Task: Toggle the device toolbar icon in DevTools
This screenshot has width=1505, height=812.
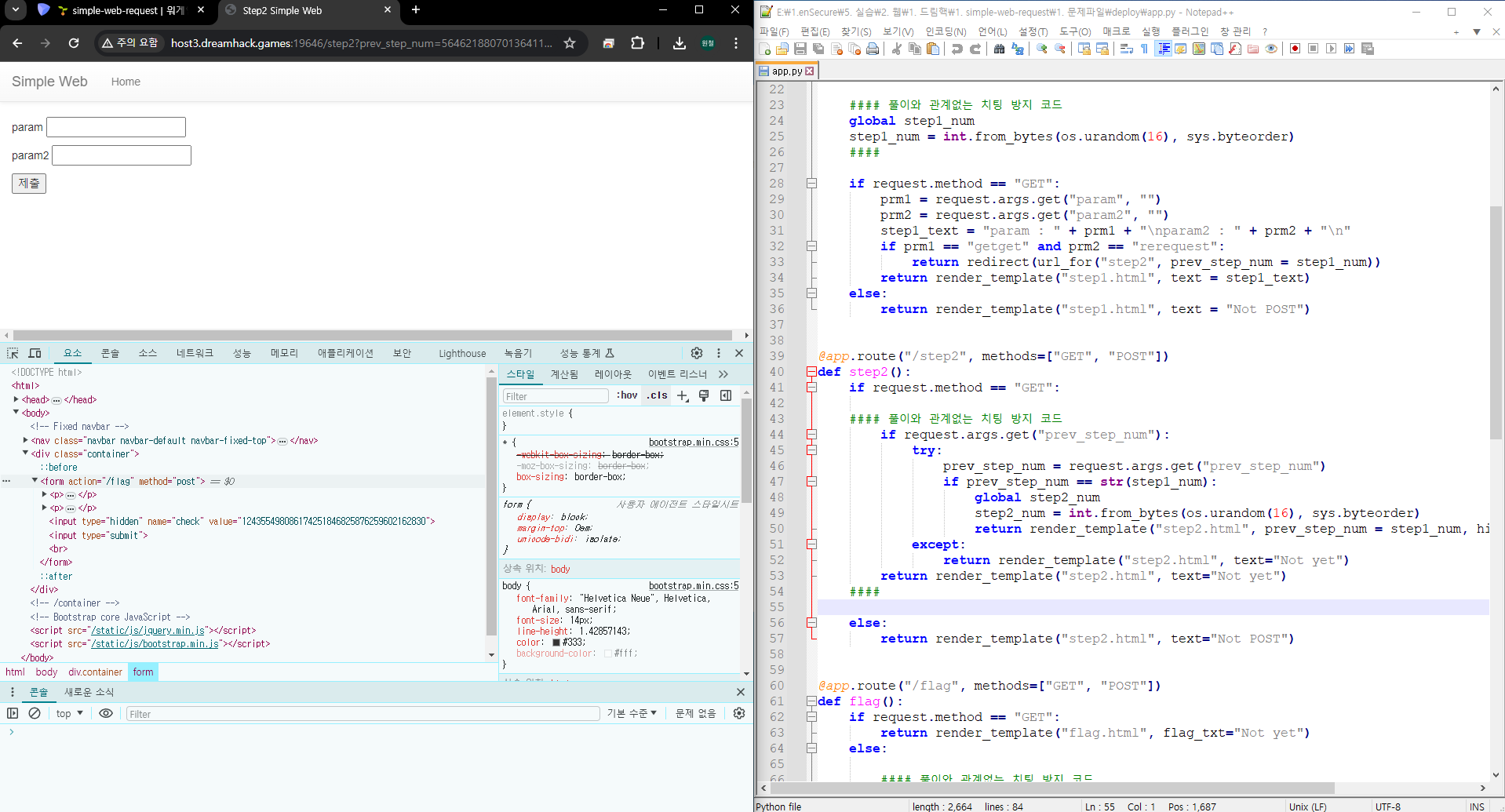Action: pyautogui.click(x=35, y=353)
